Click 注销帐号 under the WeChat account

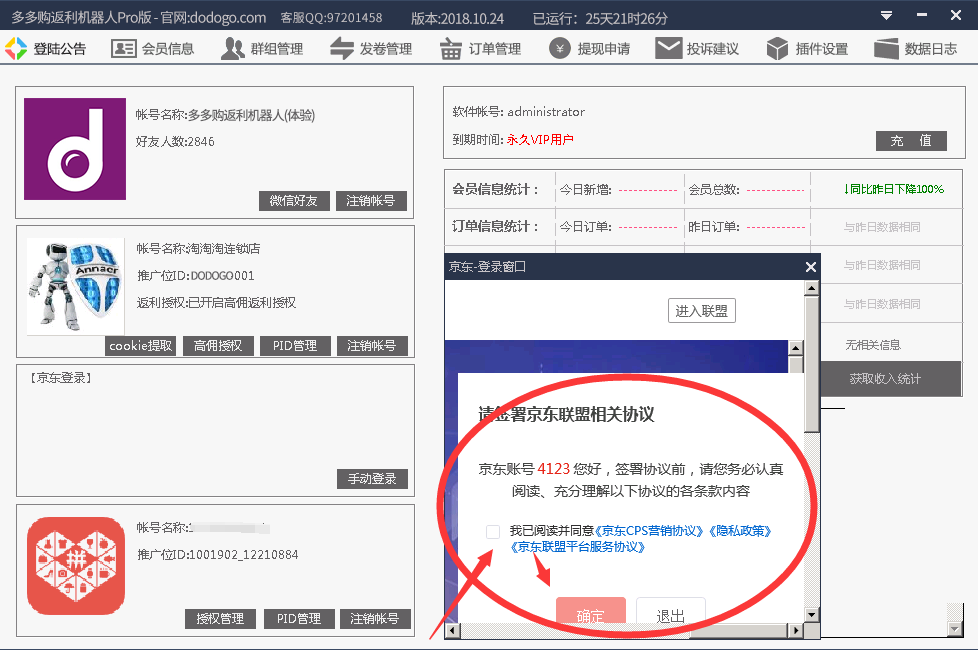pos(371,201)
